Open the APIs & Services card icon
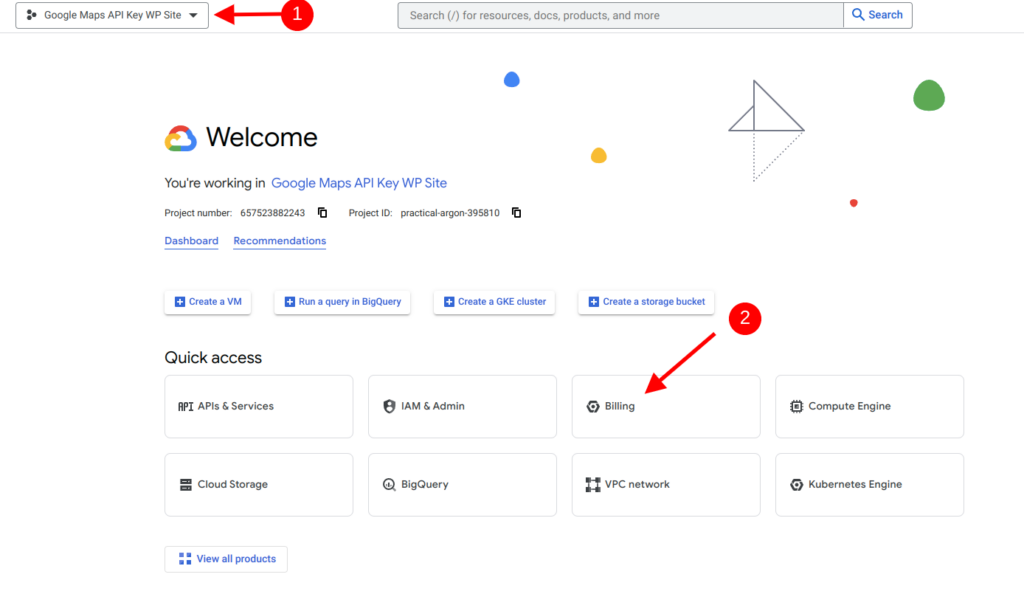1024x594 pixels. (x=187, y=406)
